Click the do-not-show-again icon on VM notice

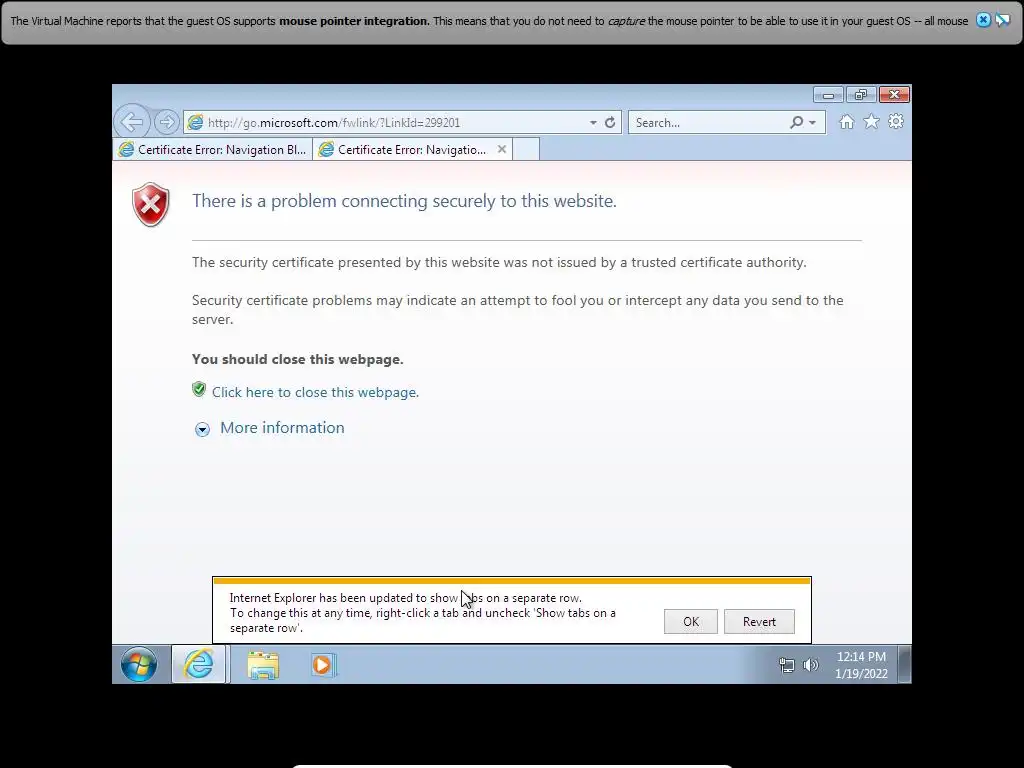(1002, 20)
